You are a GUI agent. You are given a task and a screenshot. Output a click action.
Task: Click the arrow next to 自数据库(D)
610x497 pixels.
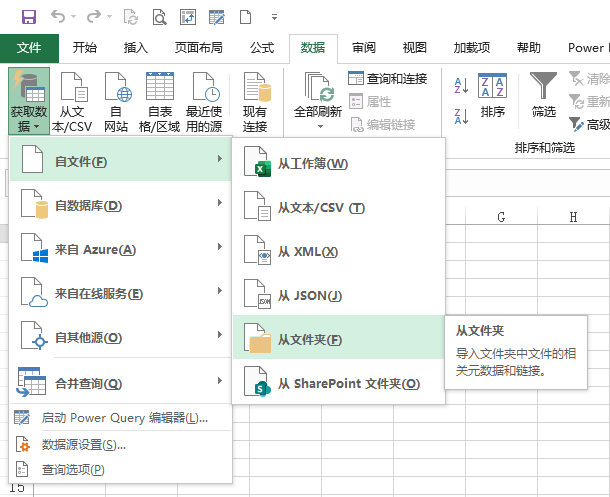[220, 203]
